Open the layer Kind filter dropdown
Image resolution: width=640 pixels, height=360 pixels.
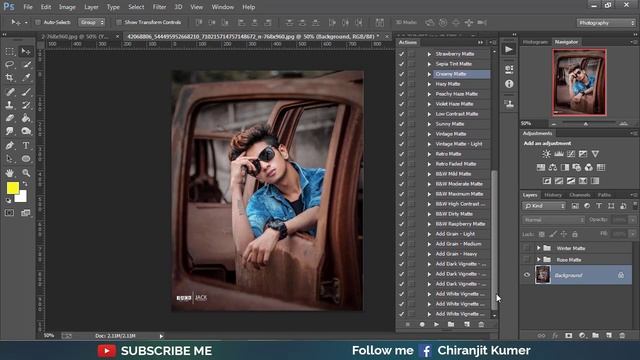tap(544, 206)
